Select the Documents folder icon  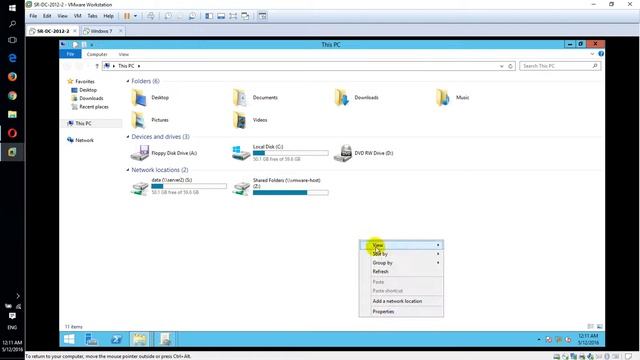click(240, 98)
